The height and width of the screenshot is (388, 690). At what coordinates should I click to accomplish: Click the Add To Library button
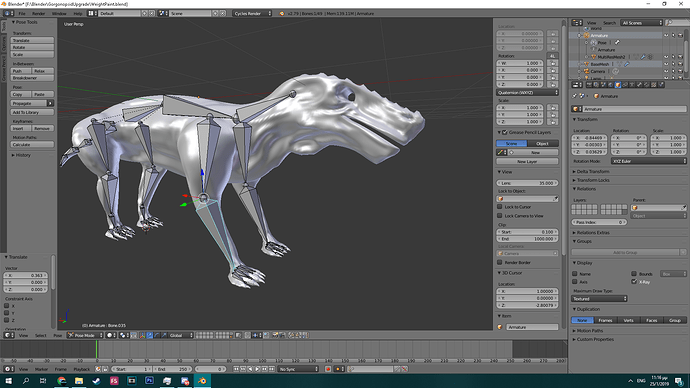[32, 112]
